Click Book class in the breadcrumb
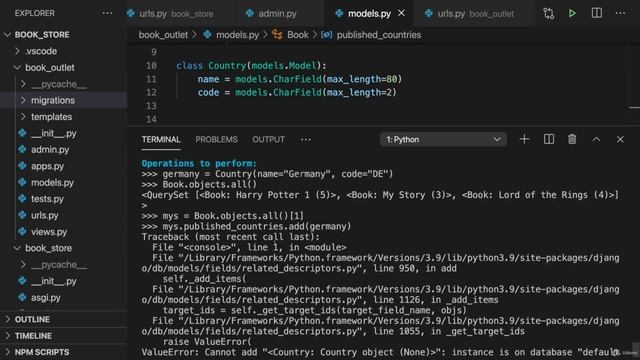640x360 pixels. point(298,35)
